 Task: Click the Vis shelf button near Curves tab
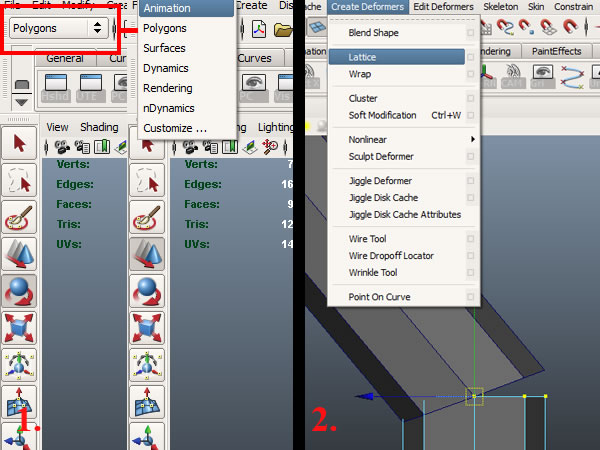tap(284, 88)
